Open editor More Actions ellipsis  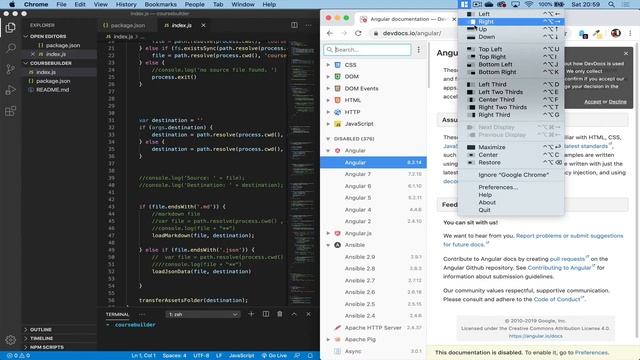pyautogui.click(x=308, y=25)
